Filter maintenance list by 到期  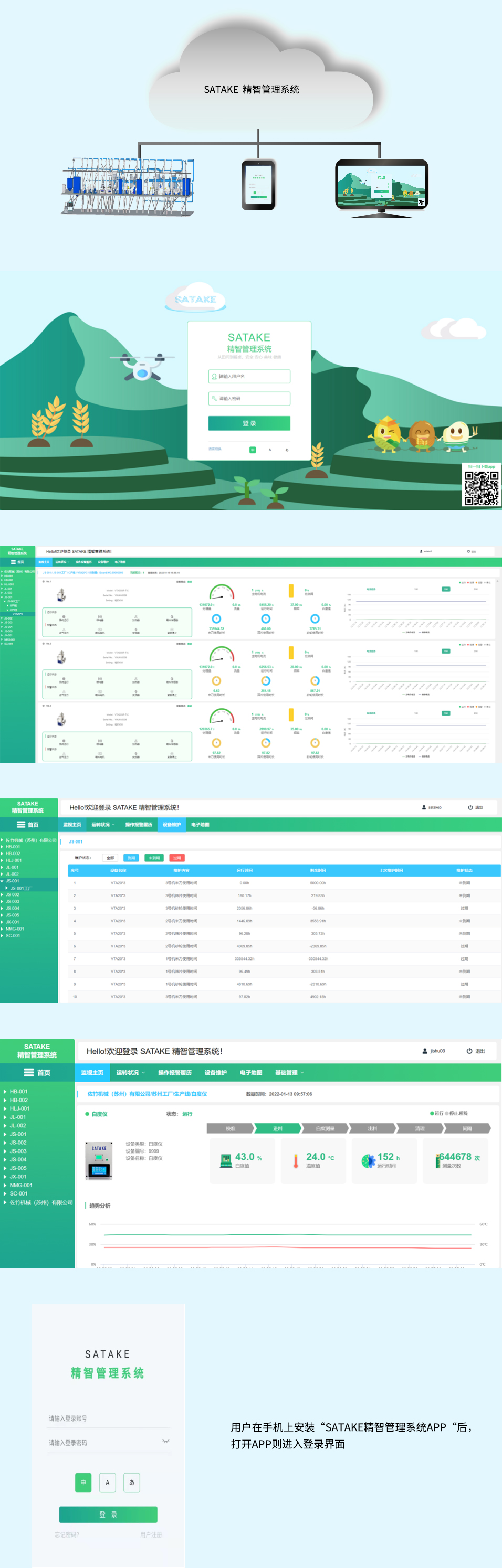tap(131, 858)
